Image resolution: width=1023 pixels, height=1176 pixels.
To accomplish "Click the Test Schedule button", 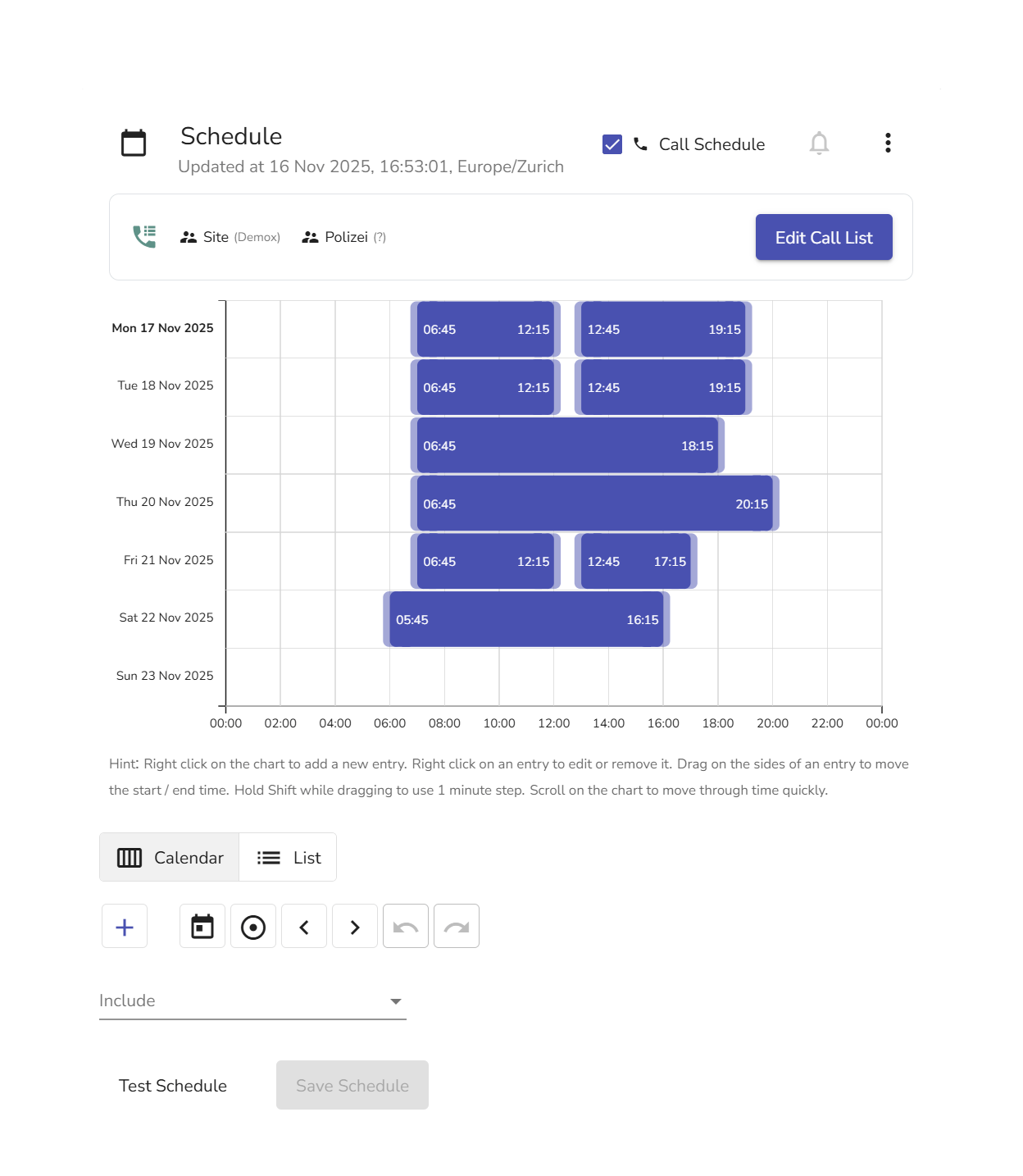I will 173,1086.
